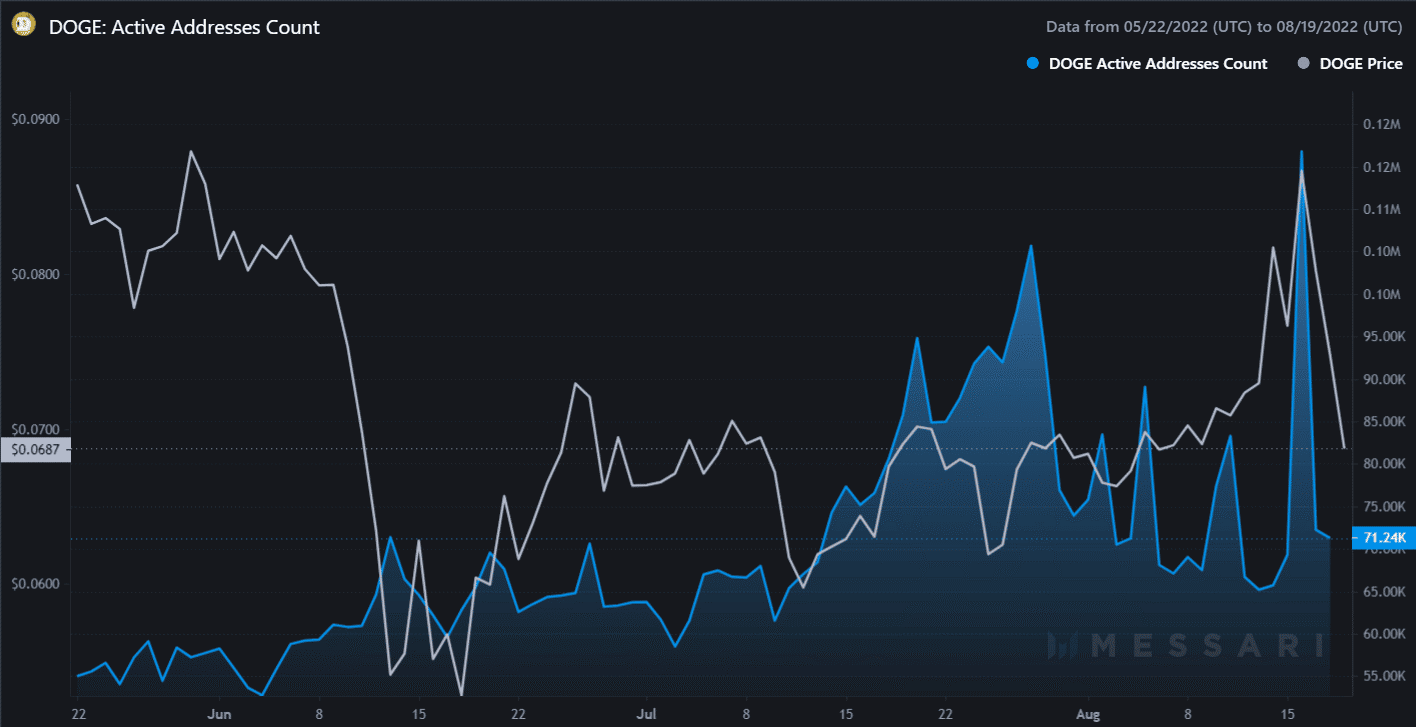Screen dimensions: 1416x727
Task: Click the Jun date axis label
Action: (x=221, y=715)
